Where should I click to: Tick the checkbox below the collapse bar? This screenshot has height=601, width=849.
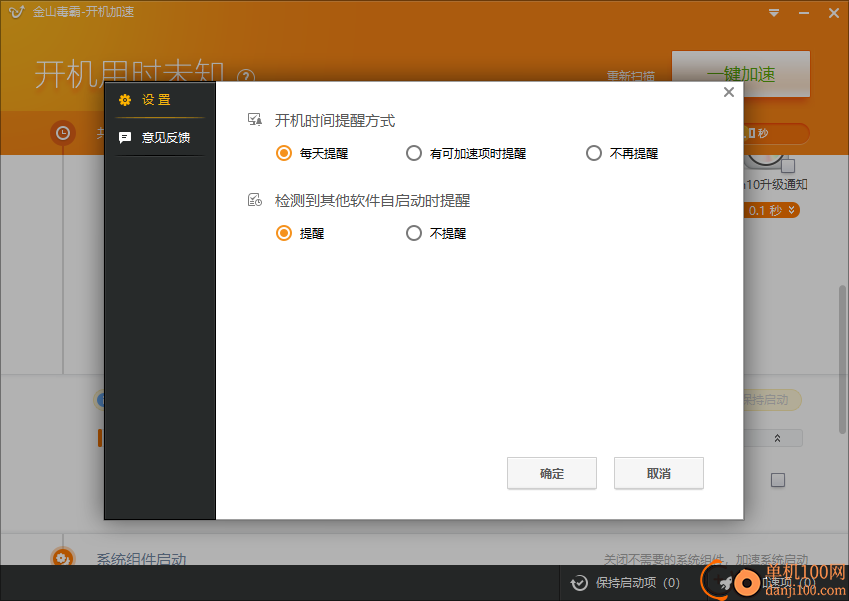(x=778, y=480)
